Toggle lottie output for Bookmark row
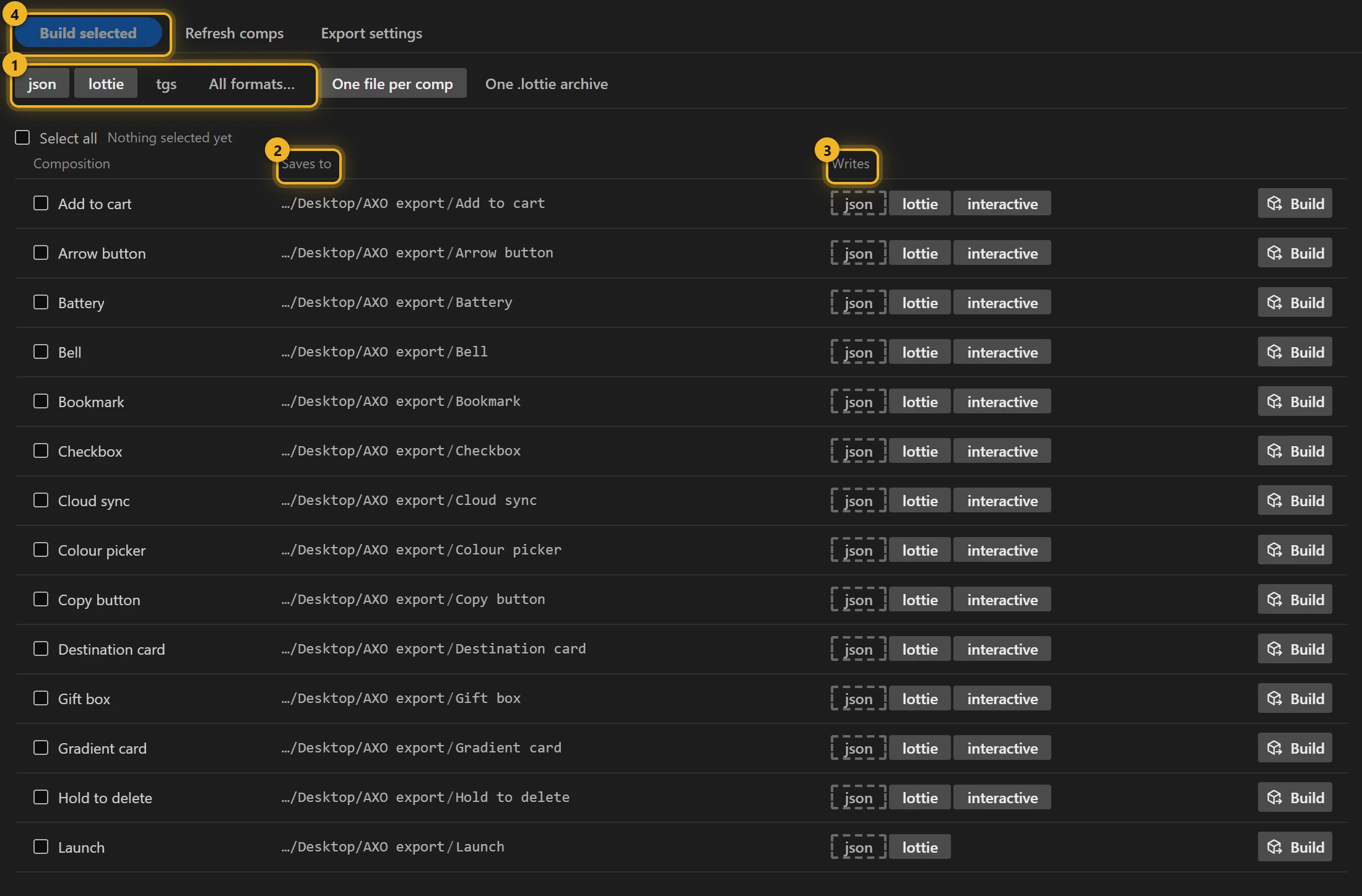Image resolution: width=1362 pixels, height=896 pixels. click(920, 402)
